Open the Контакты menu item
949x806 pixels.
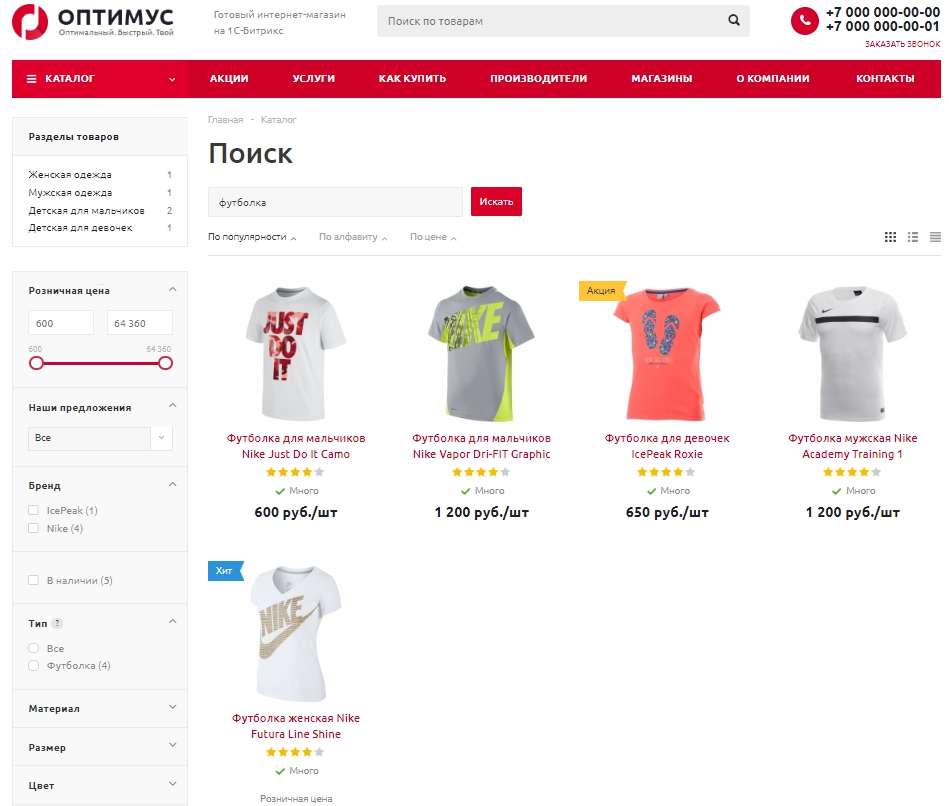pos(885,79)
